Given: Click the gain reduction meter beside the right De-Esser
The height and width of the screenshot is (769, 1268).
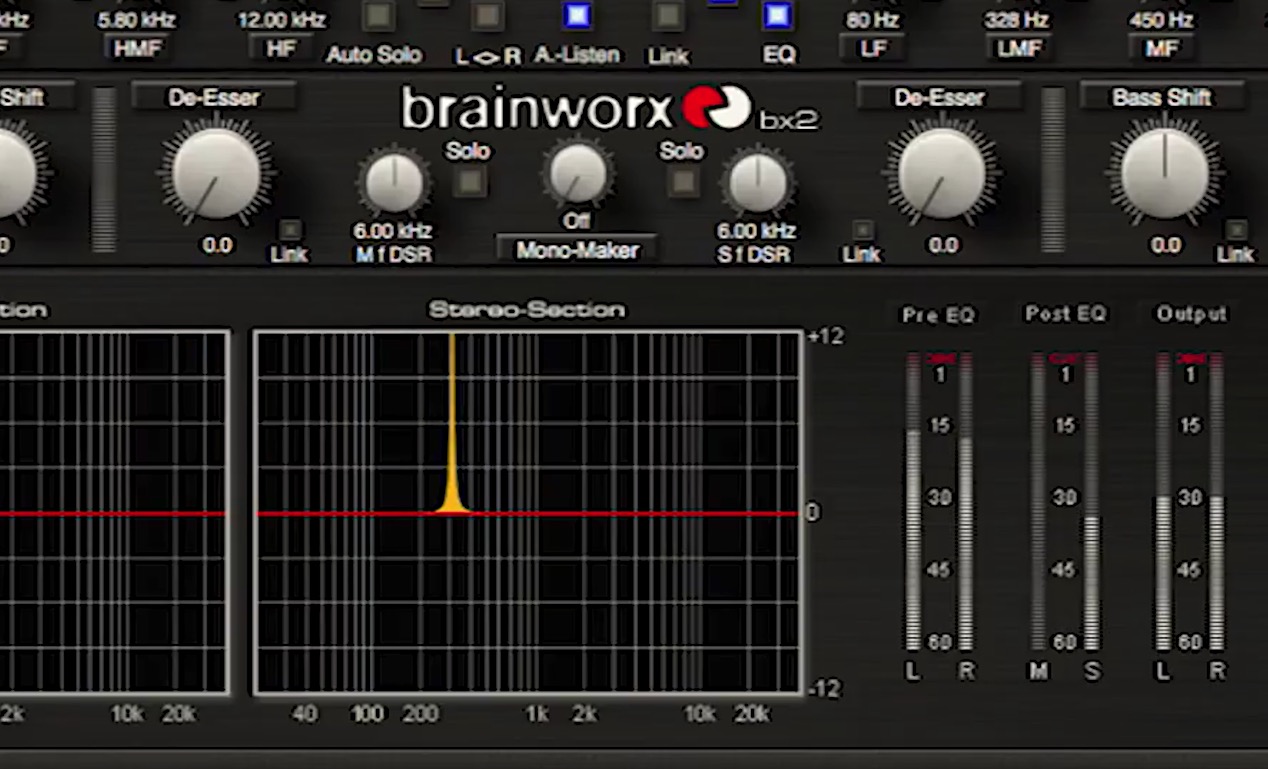Looking at the screenshot, I should pos(1052,169).
